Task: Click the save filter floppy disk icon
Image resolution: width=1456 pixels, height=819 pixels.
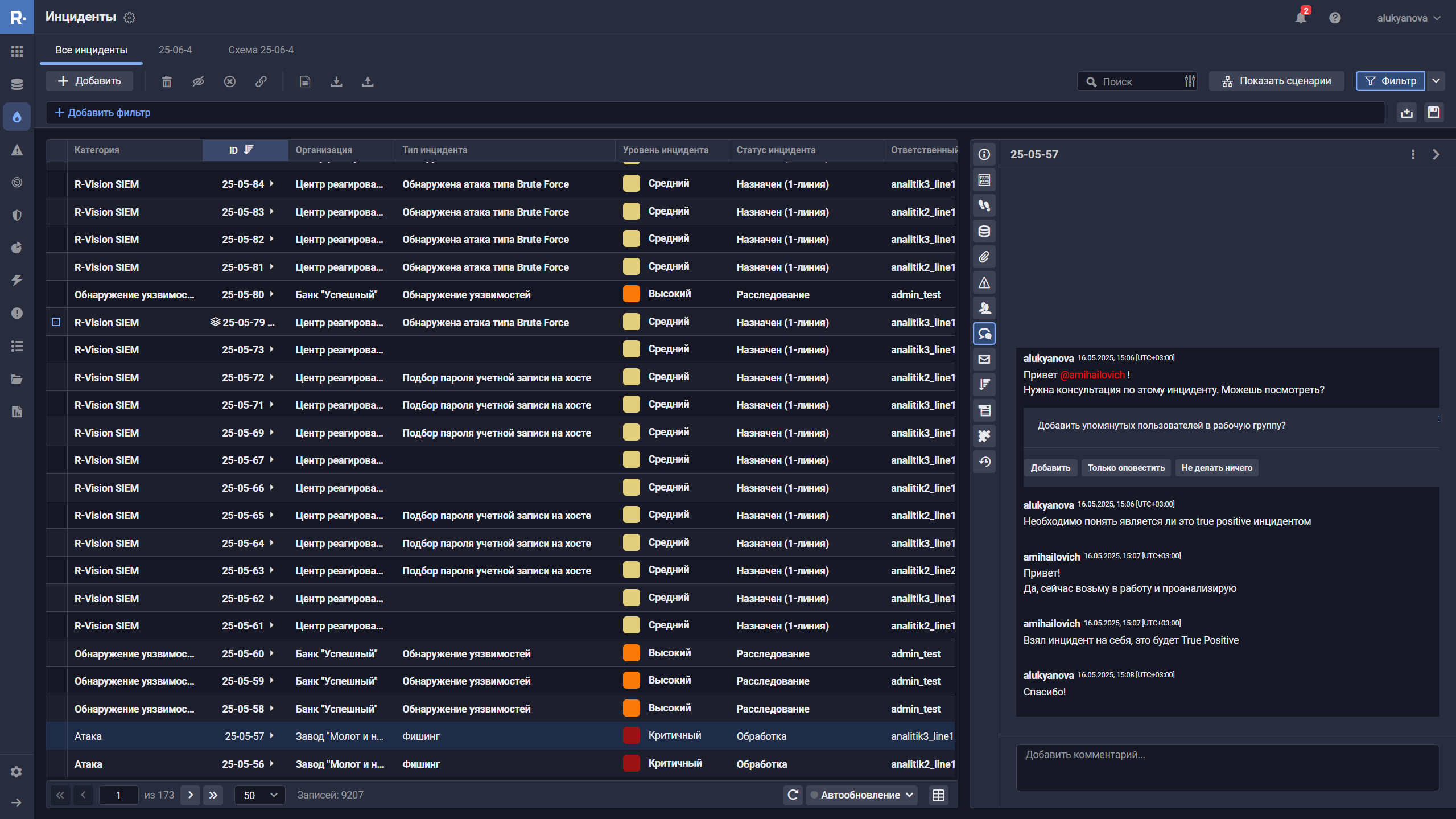Action: (1434, 112)
